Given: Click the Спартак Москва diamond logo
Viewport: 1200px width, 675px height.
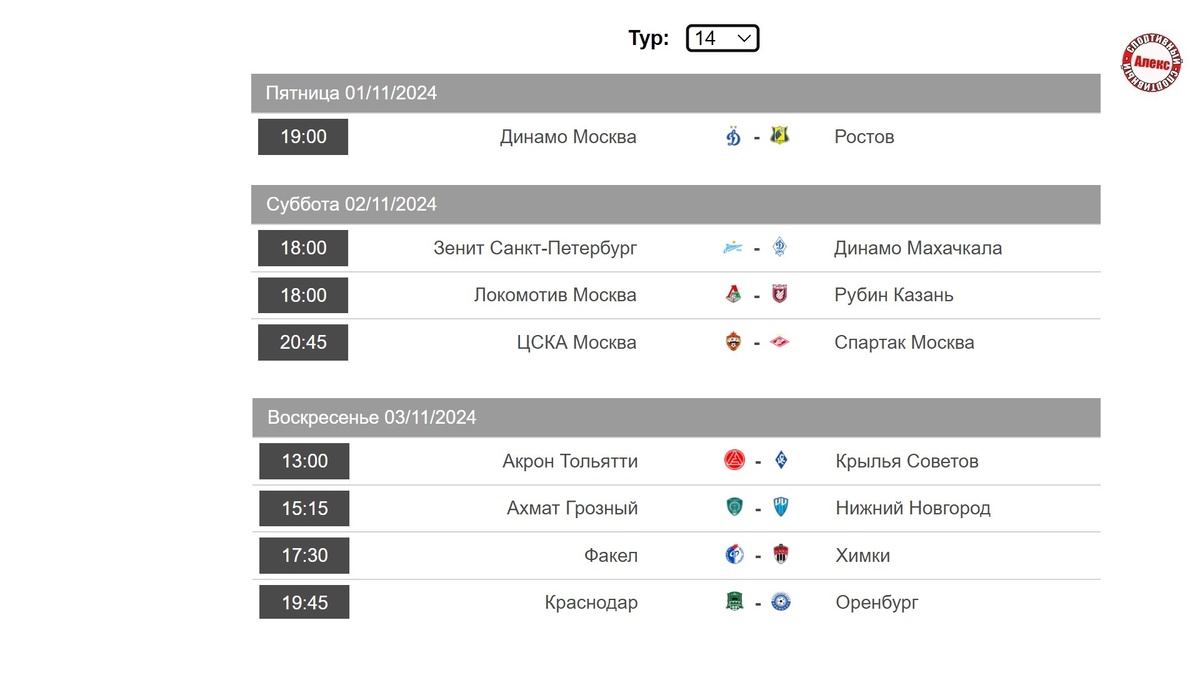Looking at the screenshot, I should pyautogui.click(x=780, y=343).
